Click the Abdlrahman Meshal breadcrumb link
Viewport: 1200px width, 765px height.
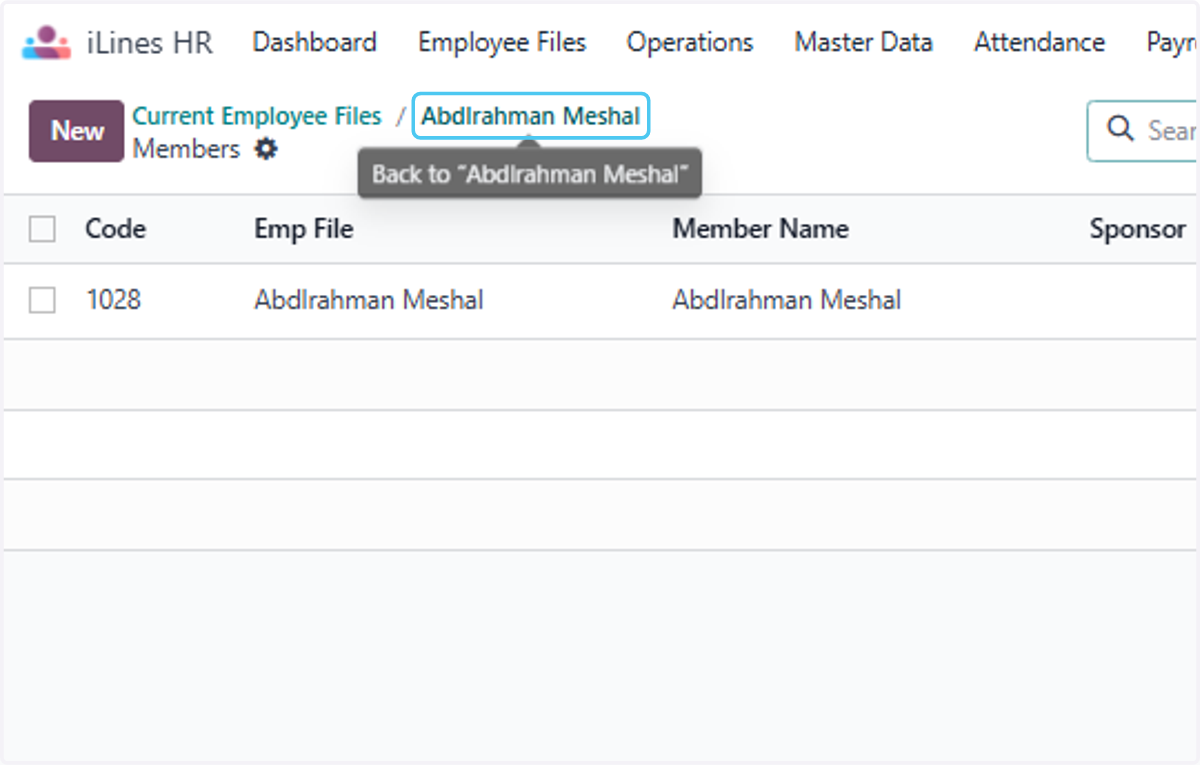(531, 116)
